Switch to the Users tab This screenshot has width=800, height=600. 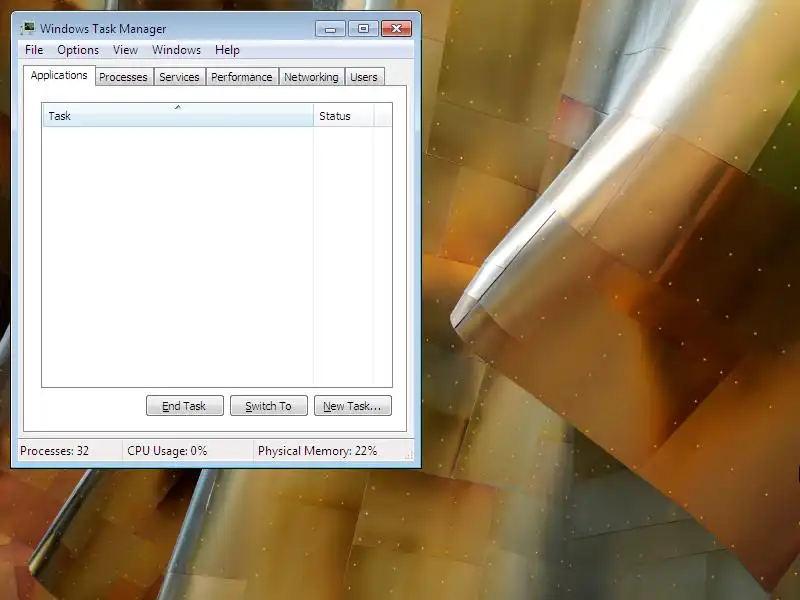click(x=364, y=77)
